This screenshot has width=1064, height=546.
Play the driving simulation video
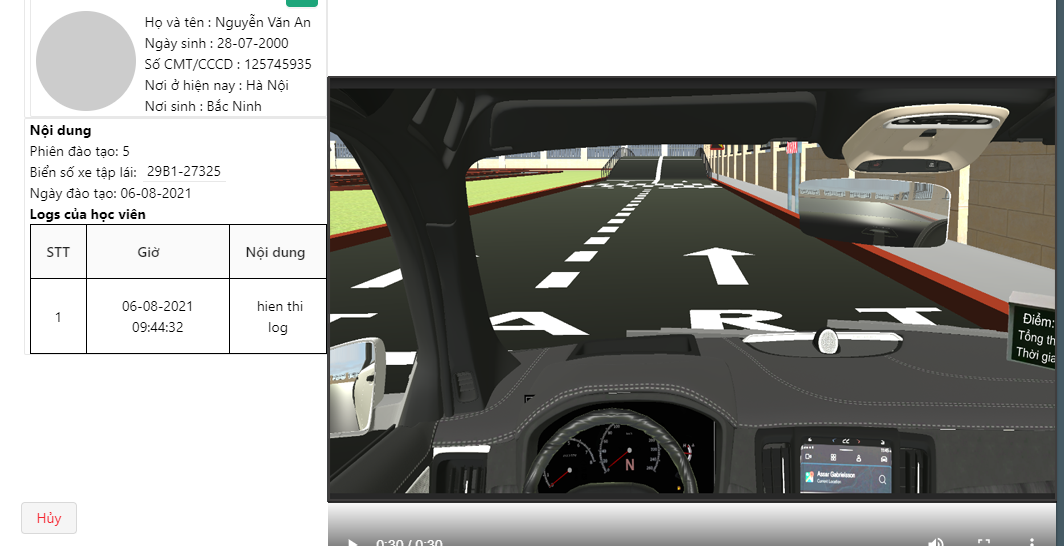click(x=352, y=543)
